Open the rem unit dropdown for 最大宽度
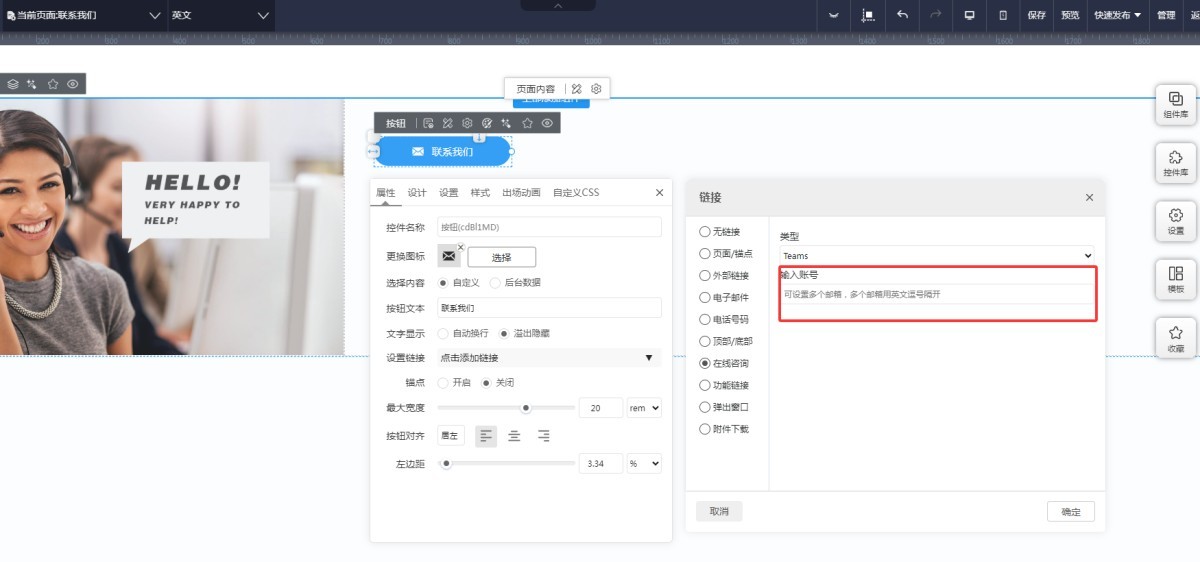This screenshot has width=1200, height=562. 643,408
